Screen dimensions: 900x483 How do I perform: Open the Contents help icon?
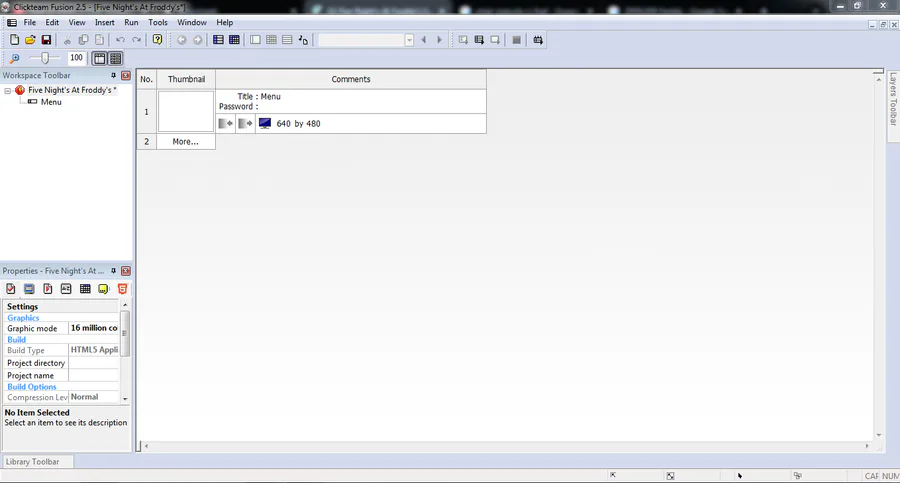(x=157, y=40)
